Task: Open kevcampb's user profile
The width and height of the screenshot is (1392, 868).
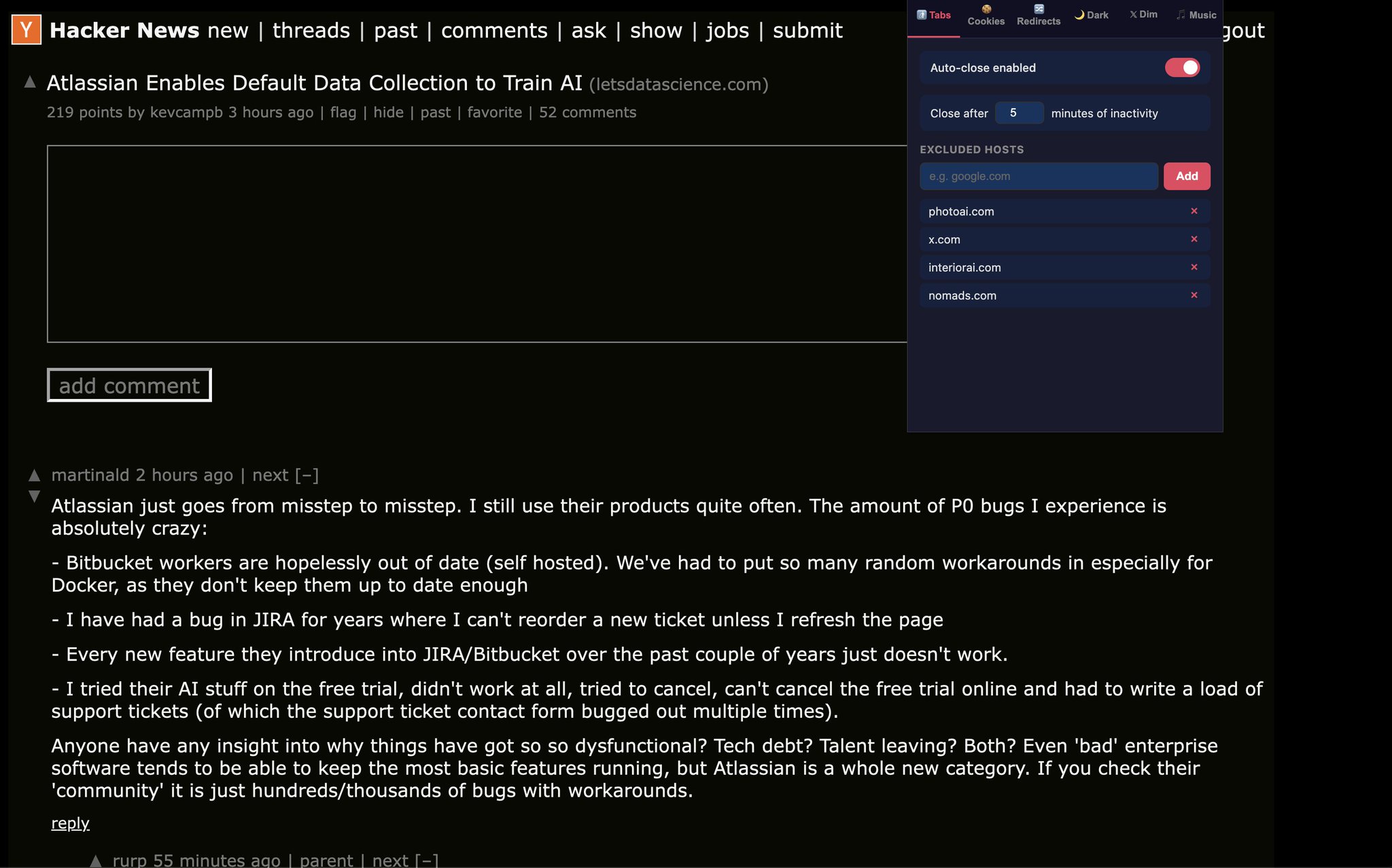Action: [x=186, y=112]
